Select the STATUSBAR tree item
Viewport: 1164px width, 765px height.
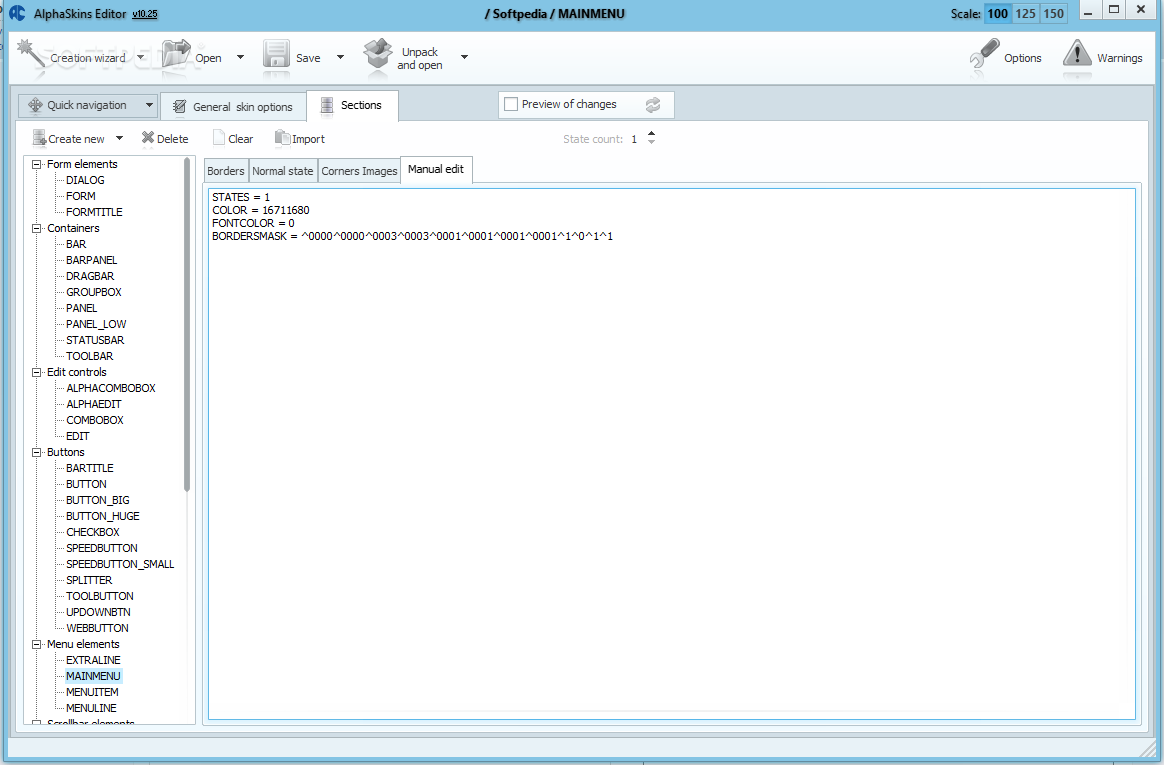[95, 340]
